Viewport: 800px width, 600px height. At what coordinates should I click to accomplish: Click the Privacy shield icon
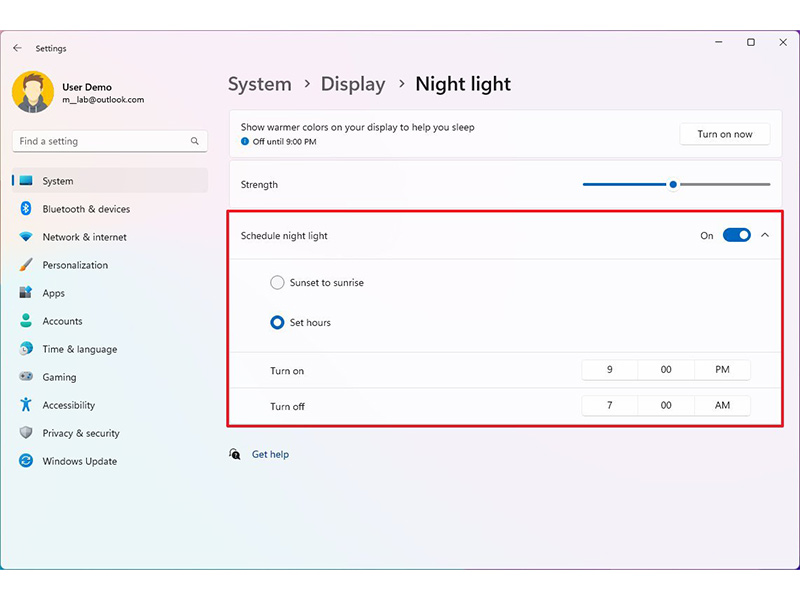click(x=26, y=433)
